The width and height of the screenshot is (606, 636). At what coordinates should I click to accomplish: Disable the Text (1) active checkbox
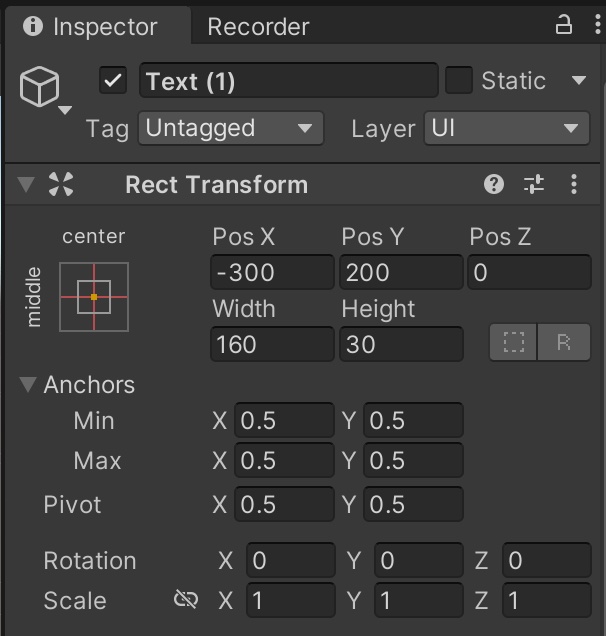pyautogui.click(x=113, y=81)
